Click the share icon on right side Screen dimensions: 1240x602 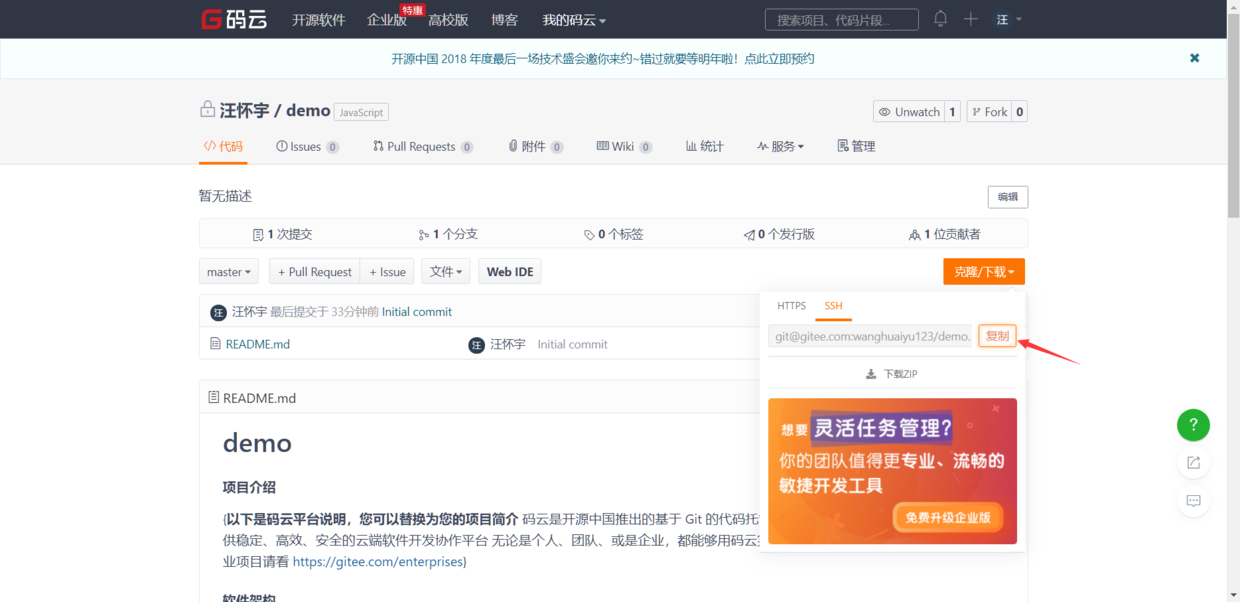click(1193, 463)
